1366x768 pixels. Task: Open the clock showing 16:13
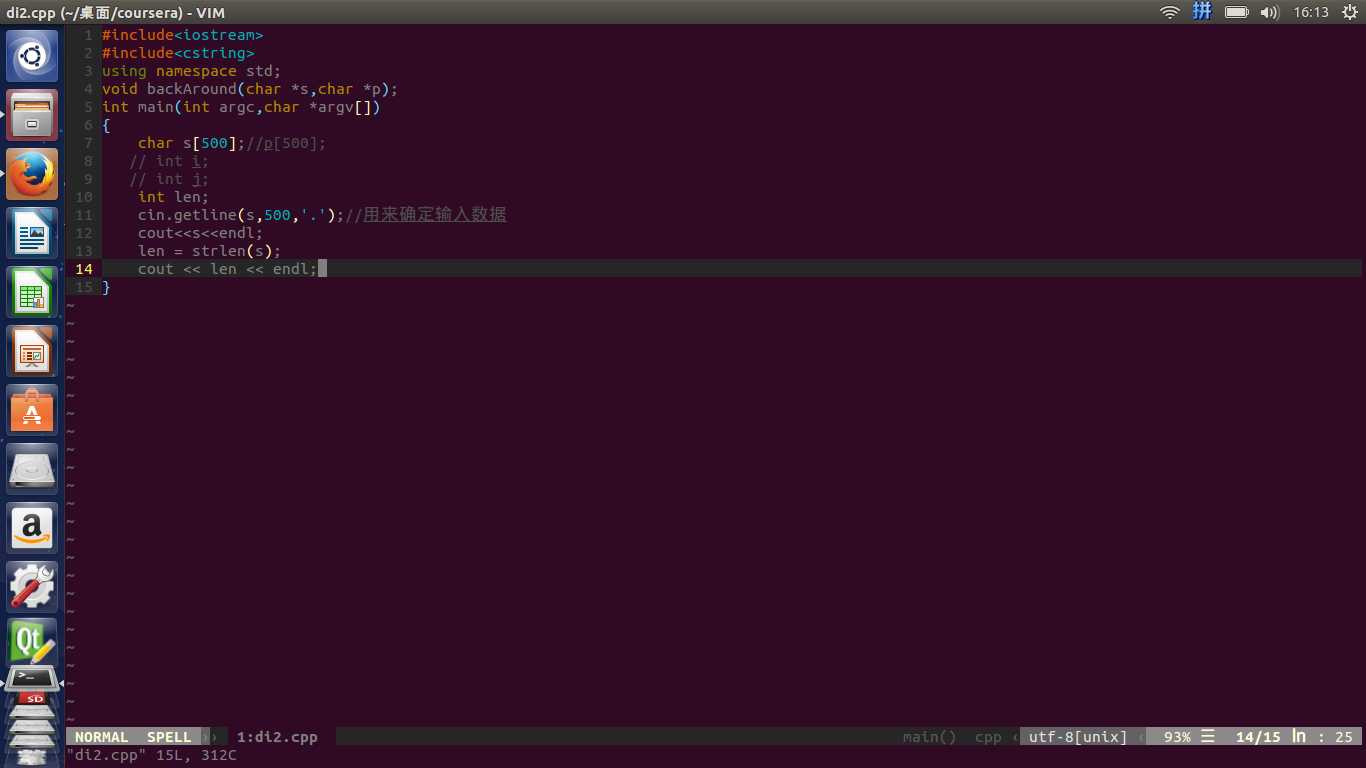[x=1311, y=12]
